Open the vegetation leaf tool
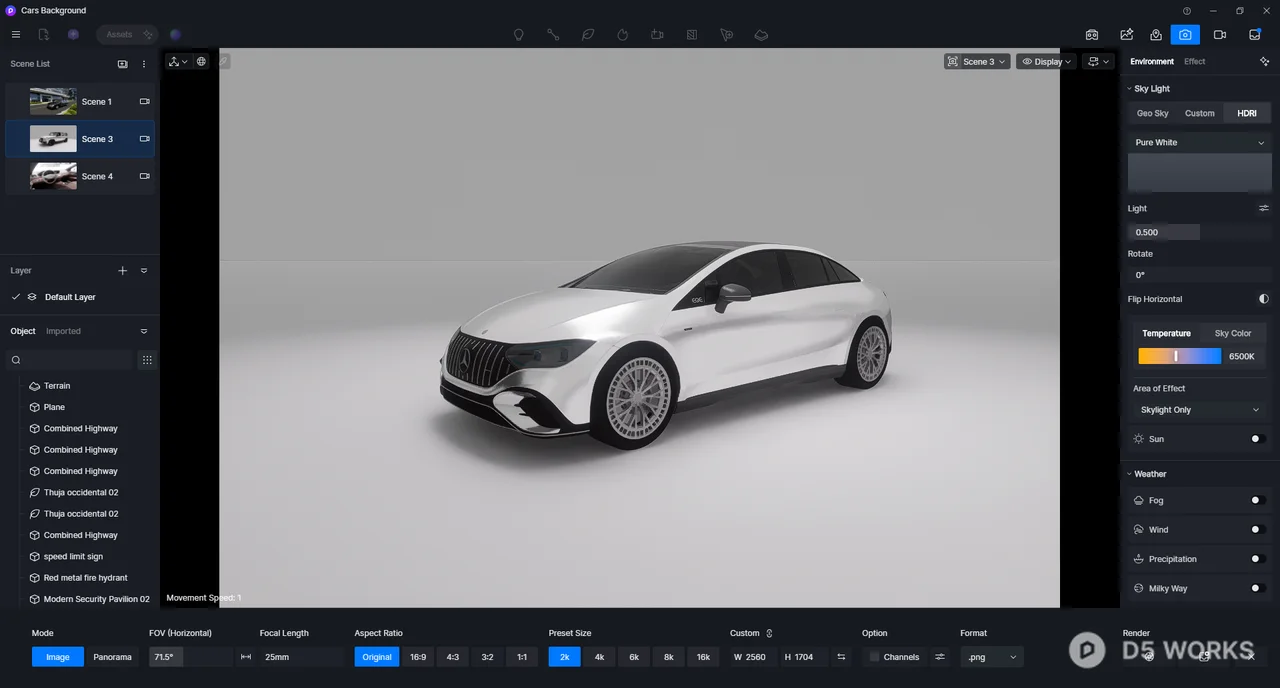This screenshot has height=688, width=1280. point(588,34)
